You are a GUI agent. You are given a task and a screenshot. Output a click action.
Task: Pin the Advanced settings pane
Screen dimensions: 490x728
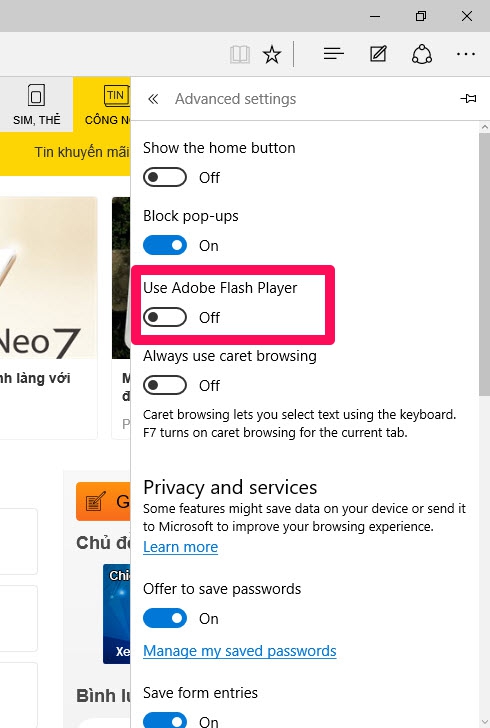(468, 98)
